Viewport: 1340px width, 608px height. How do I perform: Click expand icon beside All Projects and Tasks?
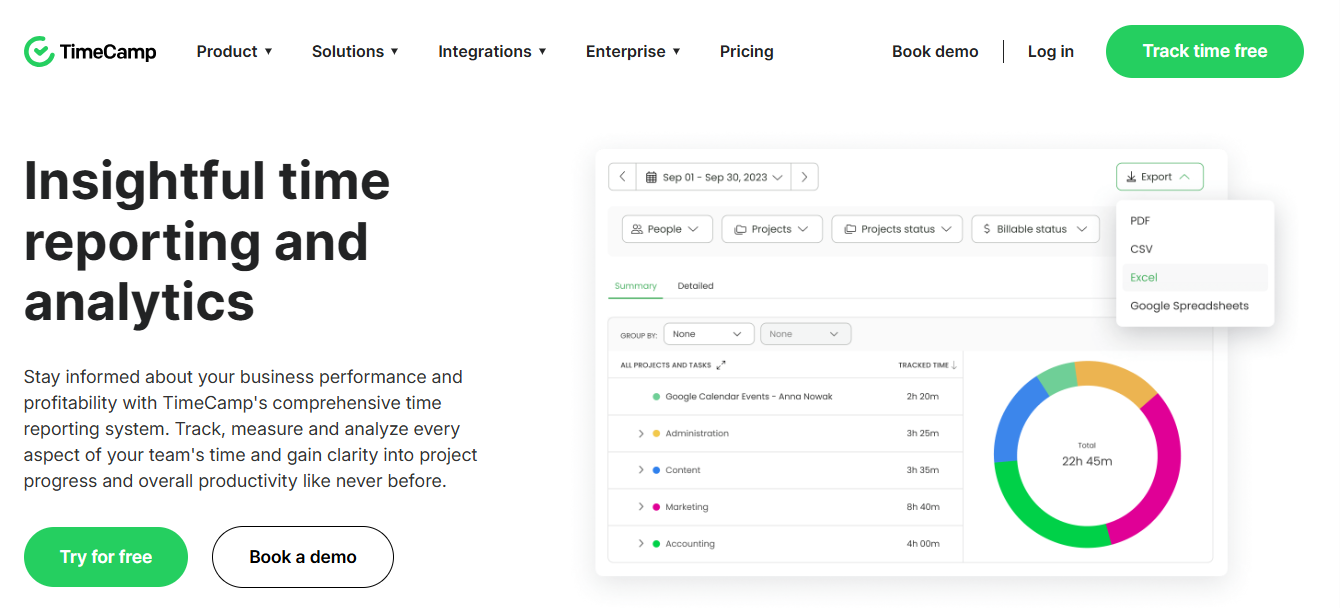(x=721, y=365)
